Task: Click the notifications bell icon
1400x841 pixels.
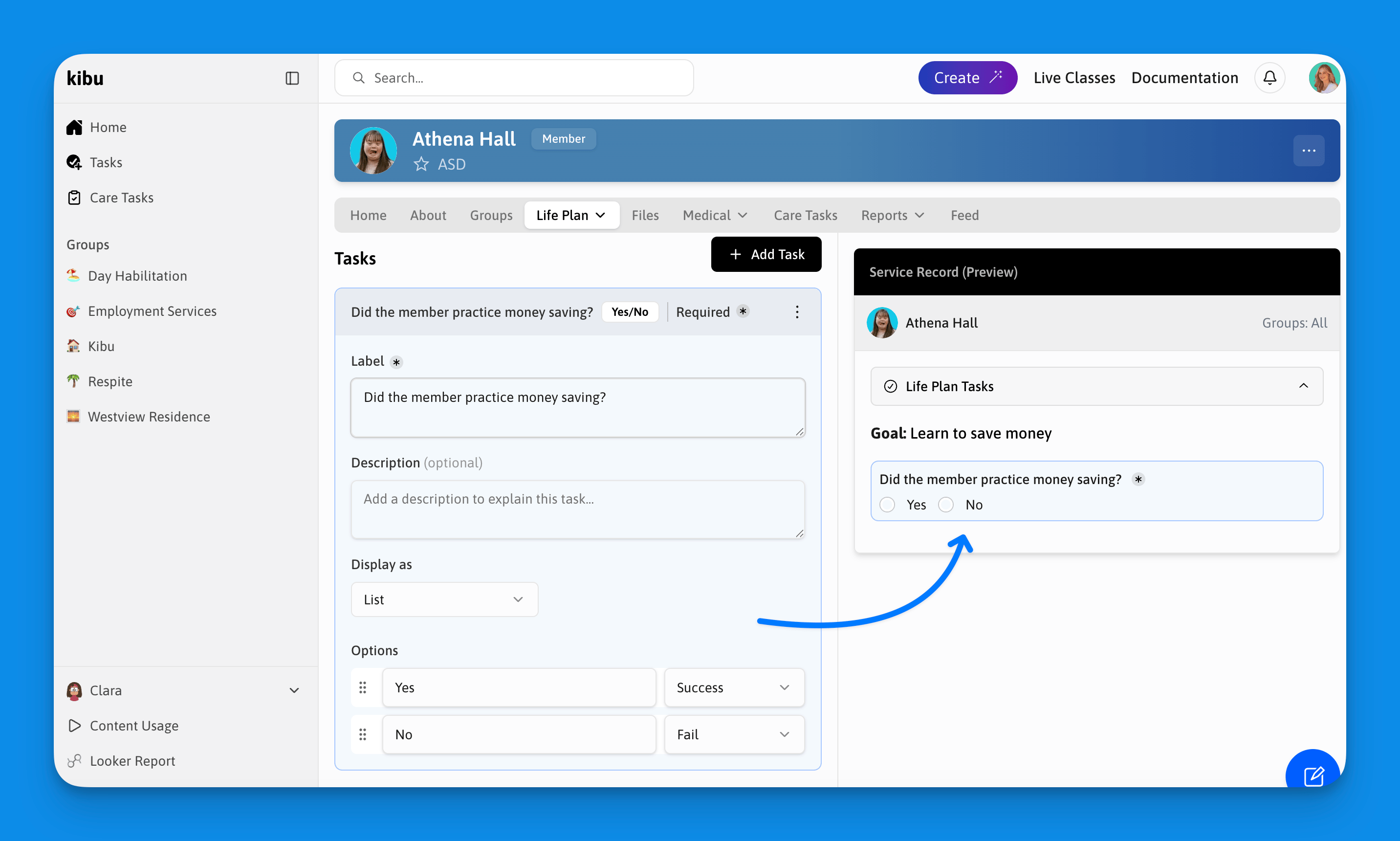Action: (1269, 78)
